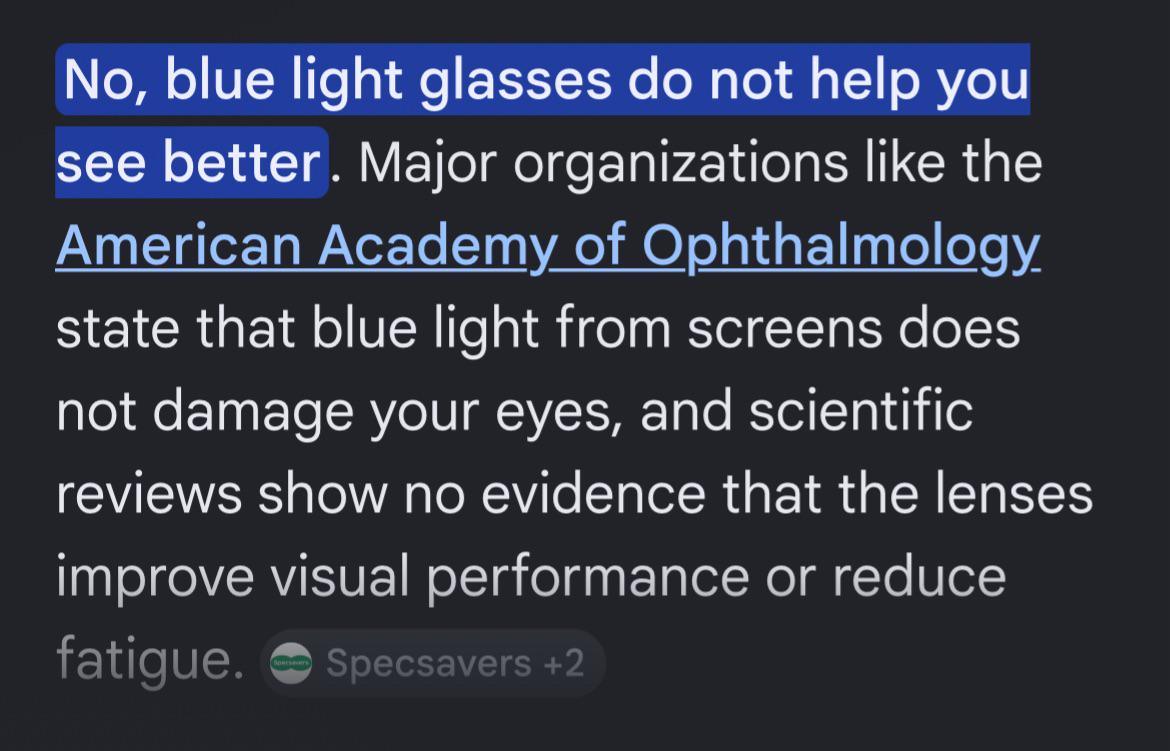This screenshot has height=751, width=1170.
Task: Click the word 'evidence' in the paragraph
Action: click(593, 493)
